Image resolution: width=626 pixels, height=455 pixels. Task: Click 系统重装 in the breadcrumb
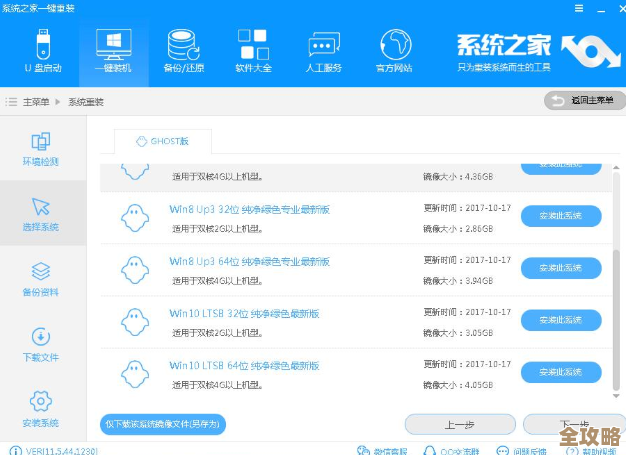coord(86,102)
